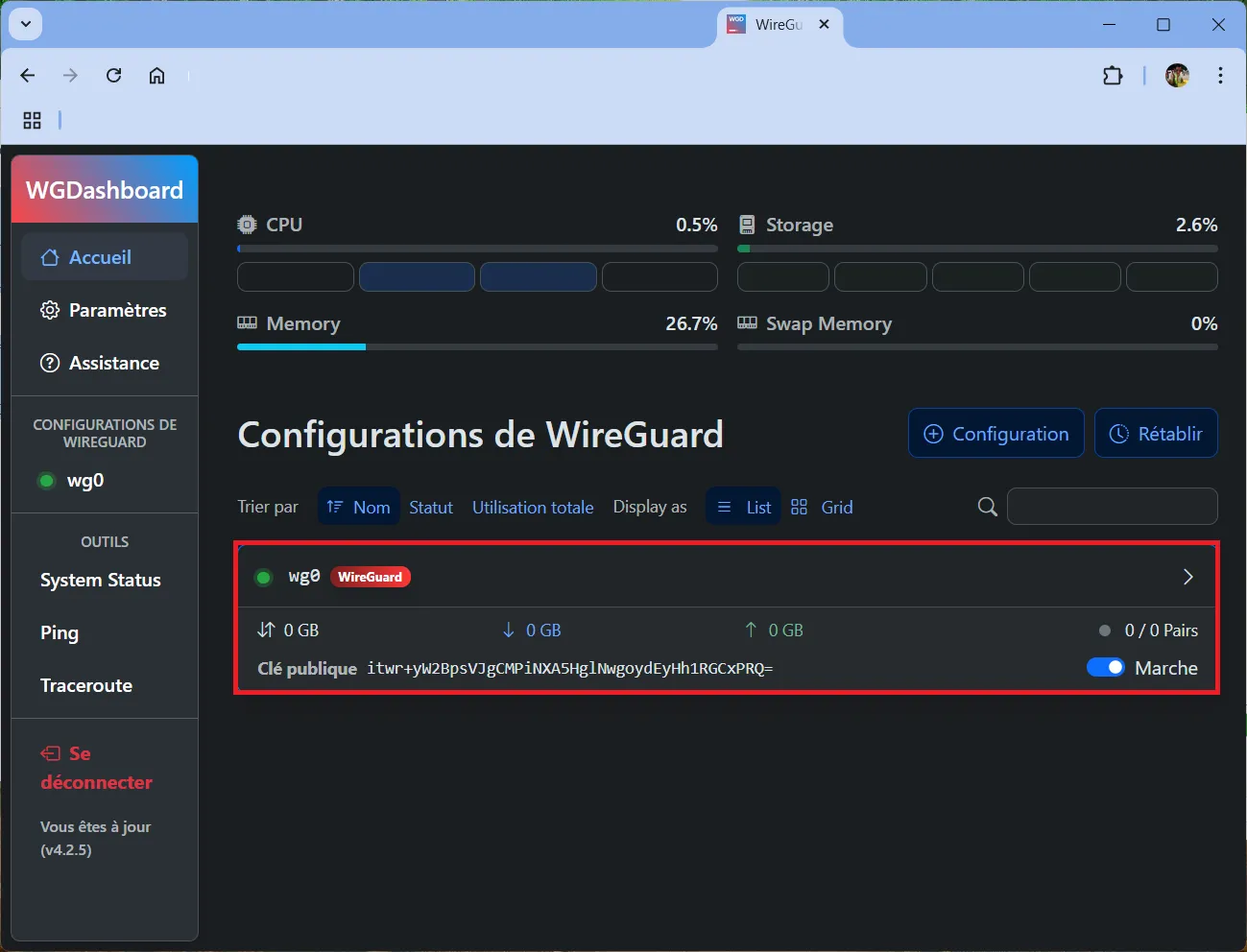1247x952 pixels.
Task: Click the wg0 public key text
Action: 569,668
